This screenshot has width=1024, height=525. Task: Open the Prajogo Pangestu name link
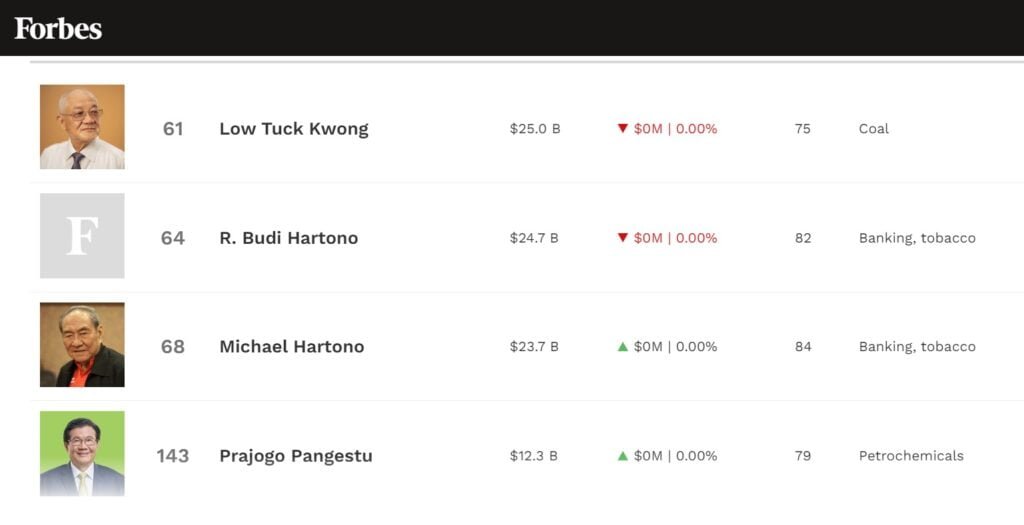[x=296, y=456]
